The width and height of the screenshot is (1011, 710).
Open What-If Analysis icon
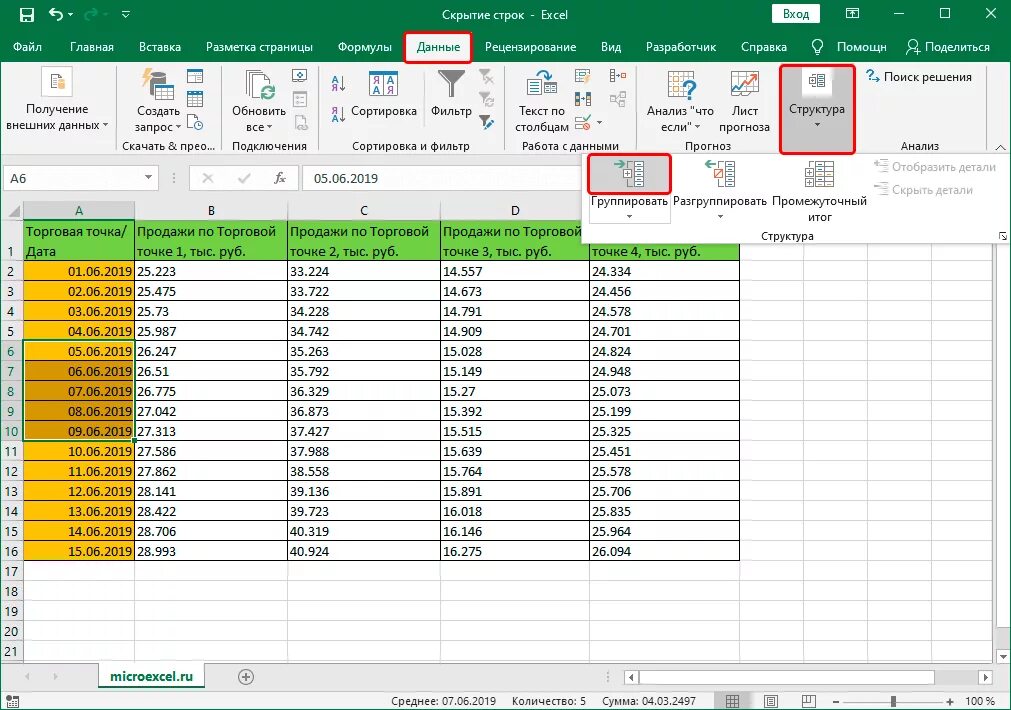click(681, 84)
